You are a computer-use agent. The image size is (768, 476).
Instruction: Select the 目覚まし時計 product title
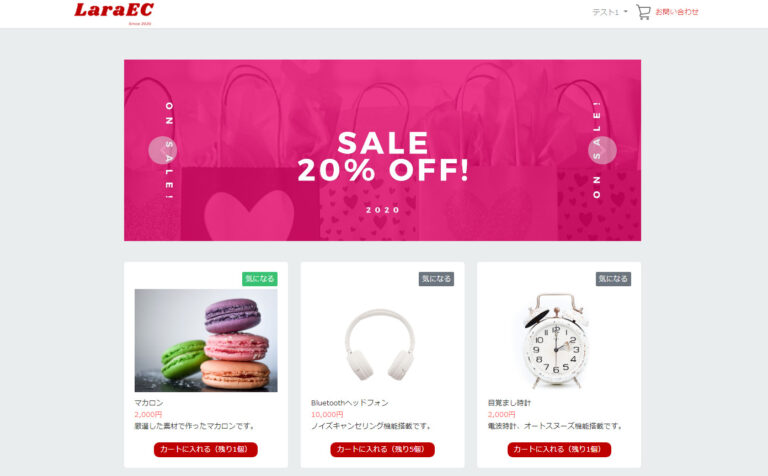509,403
